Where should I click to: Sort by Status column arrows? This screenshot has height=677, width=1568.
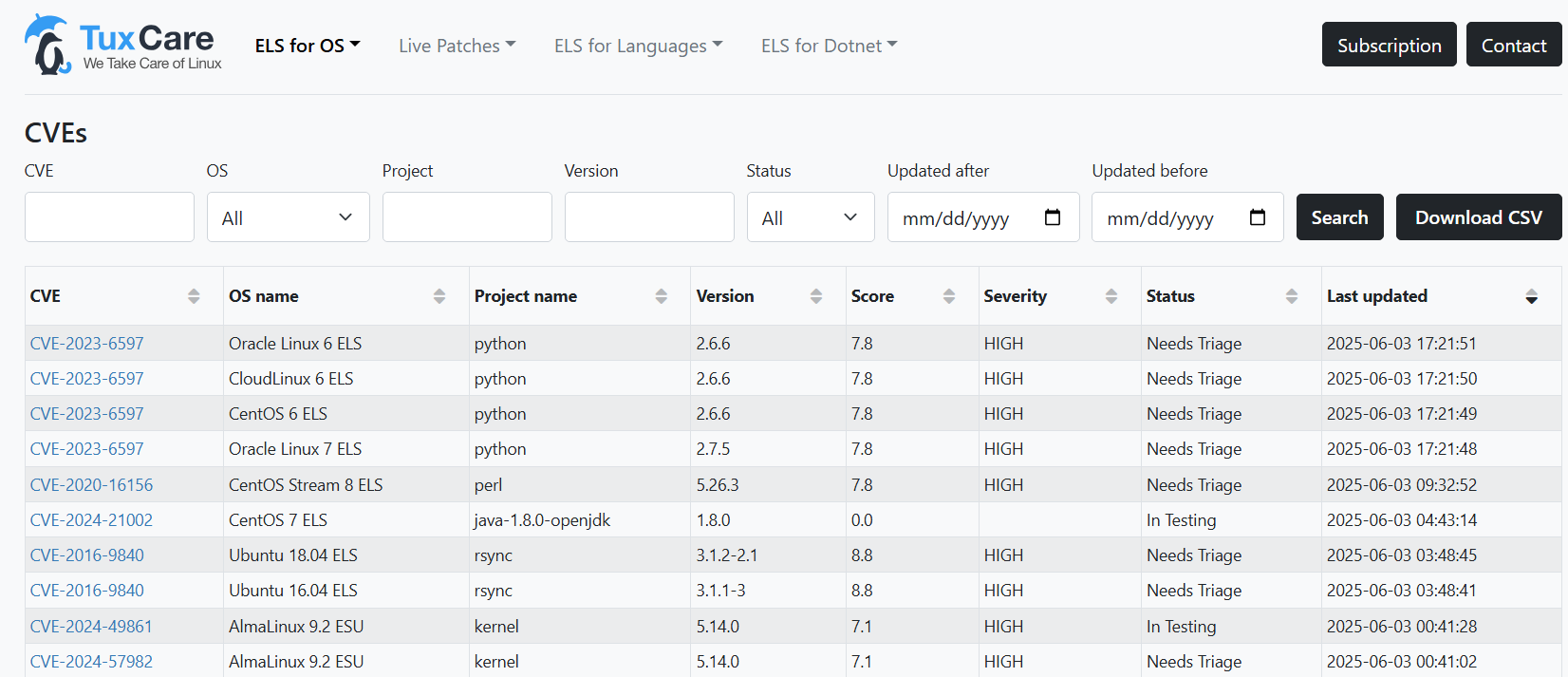tap(1292, 296)
